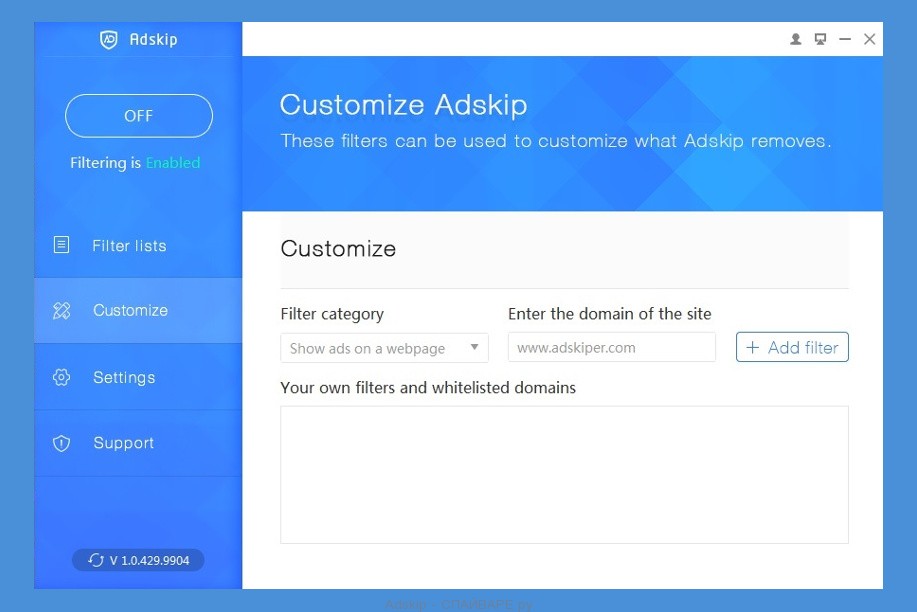Go to the Settings section
This screenshot has height=612, width=917.
point(138,377)
